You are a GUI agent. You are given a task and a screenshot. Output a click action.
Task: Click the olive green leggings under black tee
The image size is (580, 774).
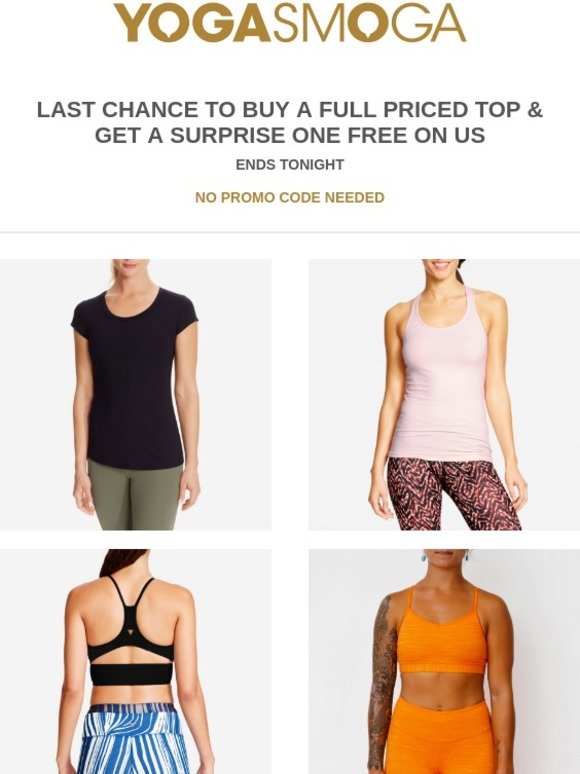137,495
